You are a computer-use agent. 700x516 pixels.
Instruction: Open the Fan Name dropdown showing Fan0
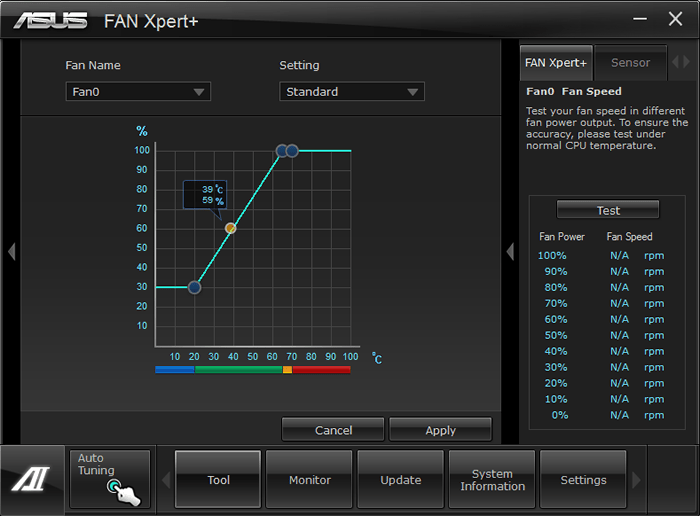138,92
